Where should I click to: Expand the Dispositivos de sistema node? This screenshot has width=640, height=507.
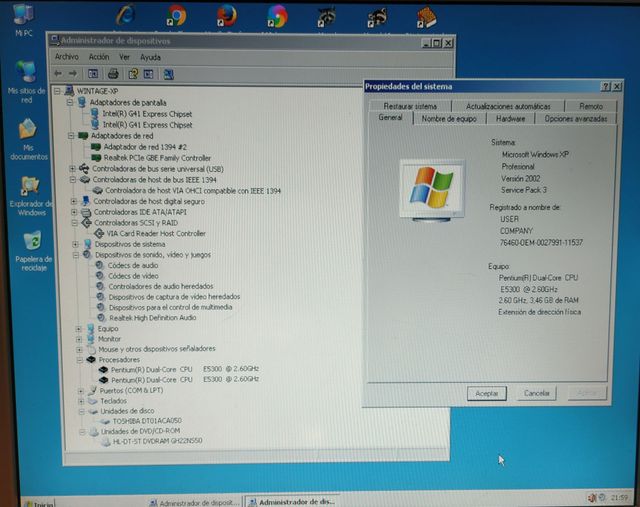(x=76, y=244)
